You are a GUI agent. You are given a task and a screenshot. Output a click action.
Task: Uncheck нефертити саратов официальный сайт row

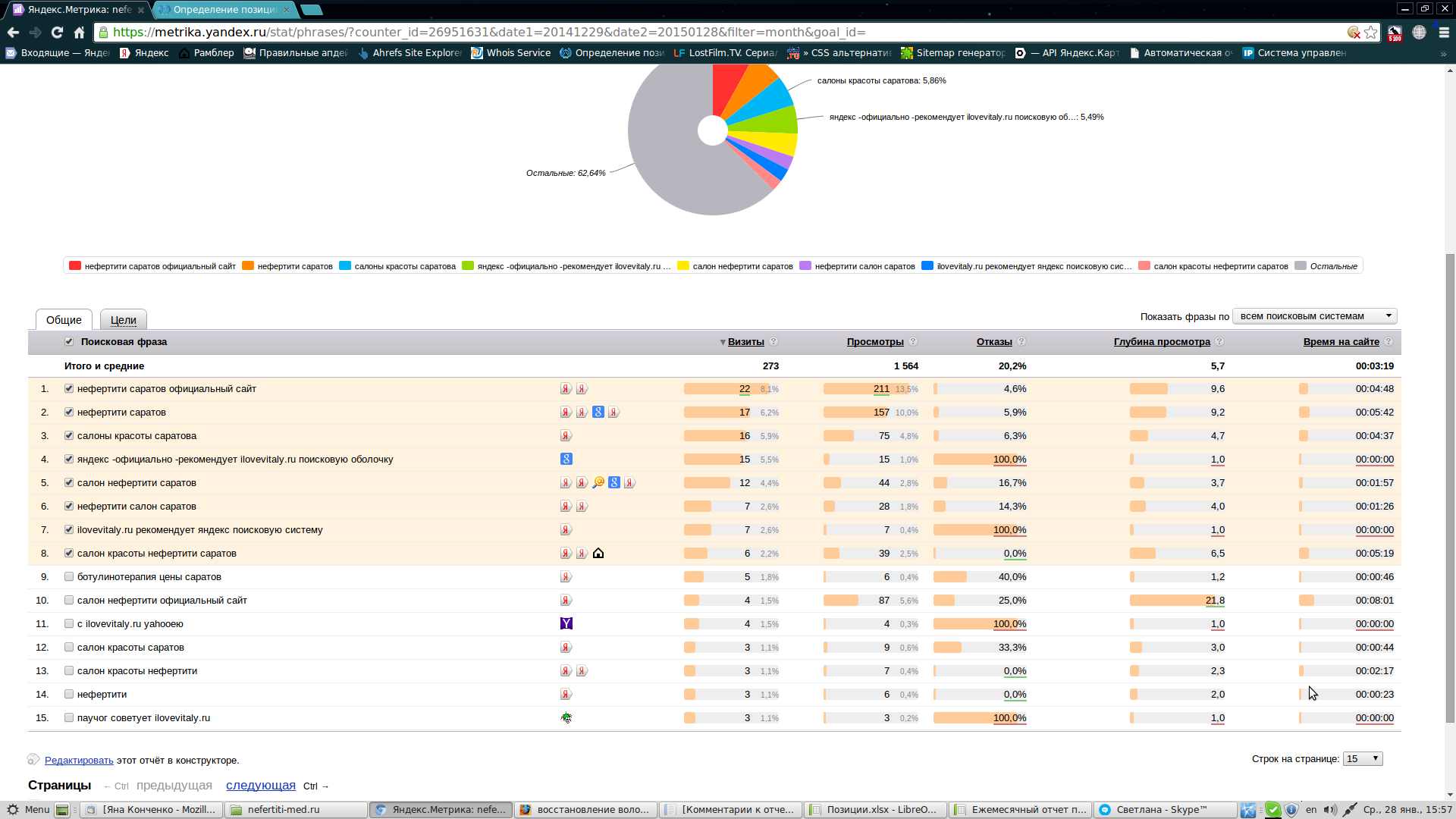[x=69, y=388]
